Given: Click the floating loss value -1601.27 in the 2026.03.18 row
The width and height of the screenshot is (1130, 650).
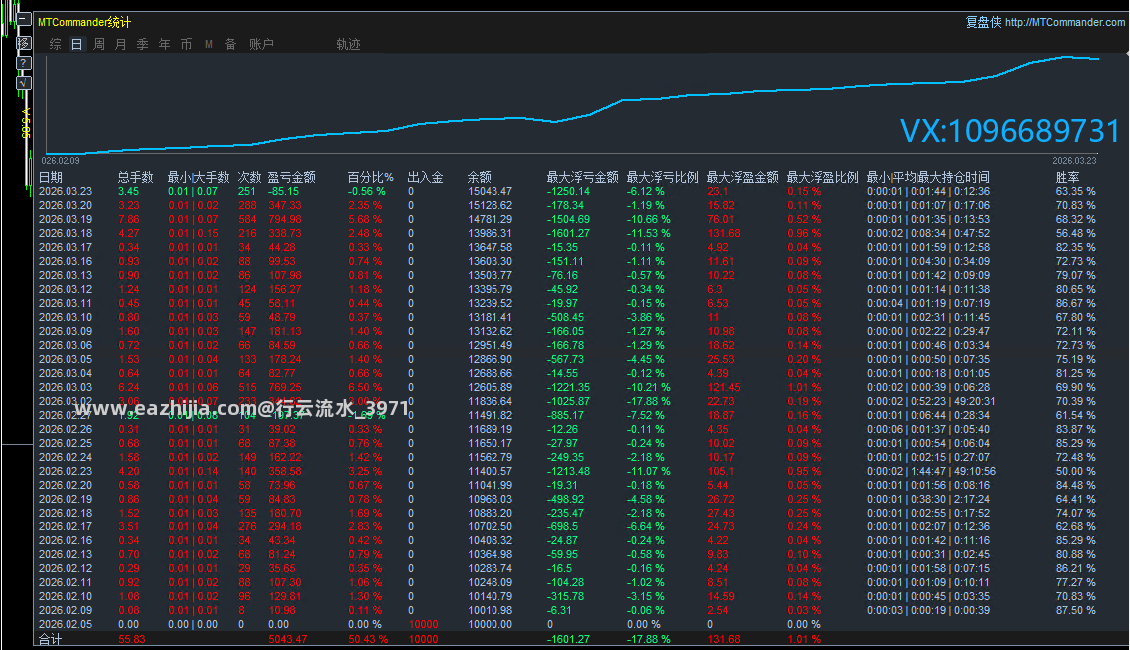Looking at the screenshot, I should (x=568, y=233).
